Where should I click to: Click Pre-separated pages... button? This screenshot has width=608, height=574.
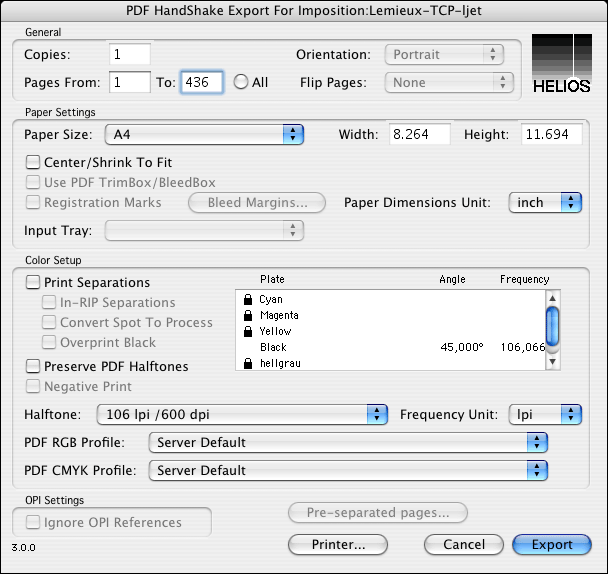coord(378,513)
